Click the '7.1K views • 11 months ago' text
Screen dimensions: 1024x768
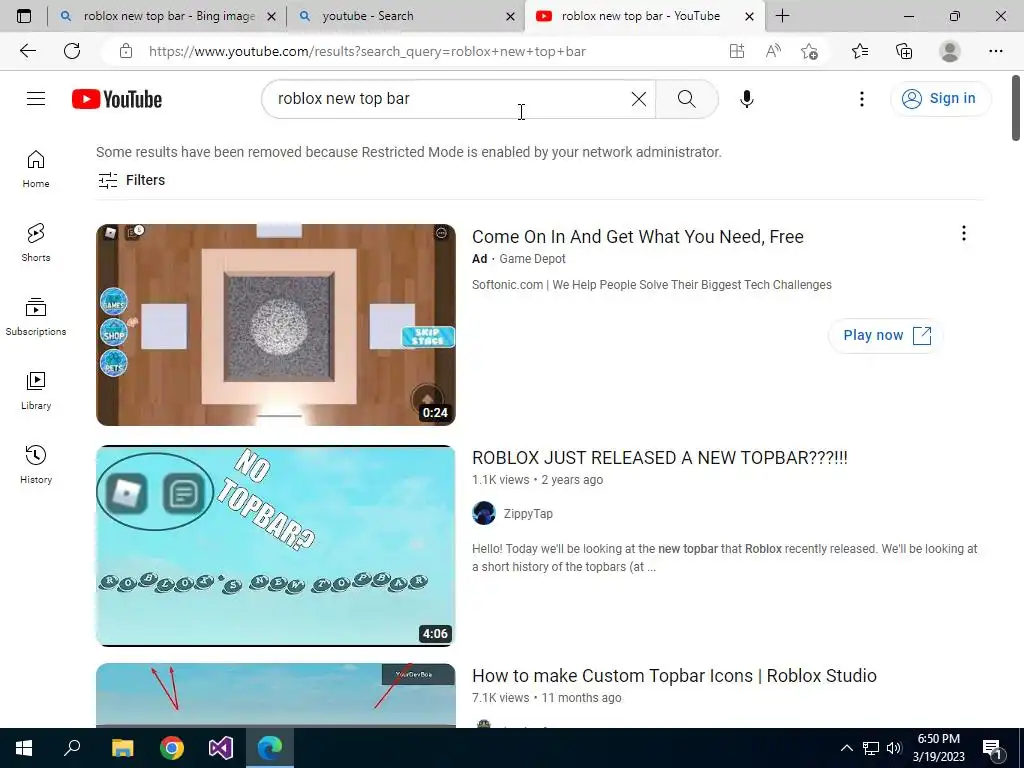tap(547, 697)
